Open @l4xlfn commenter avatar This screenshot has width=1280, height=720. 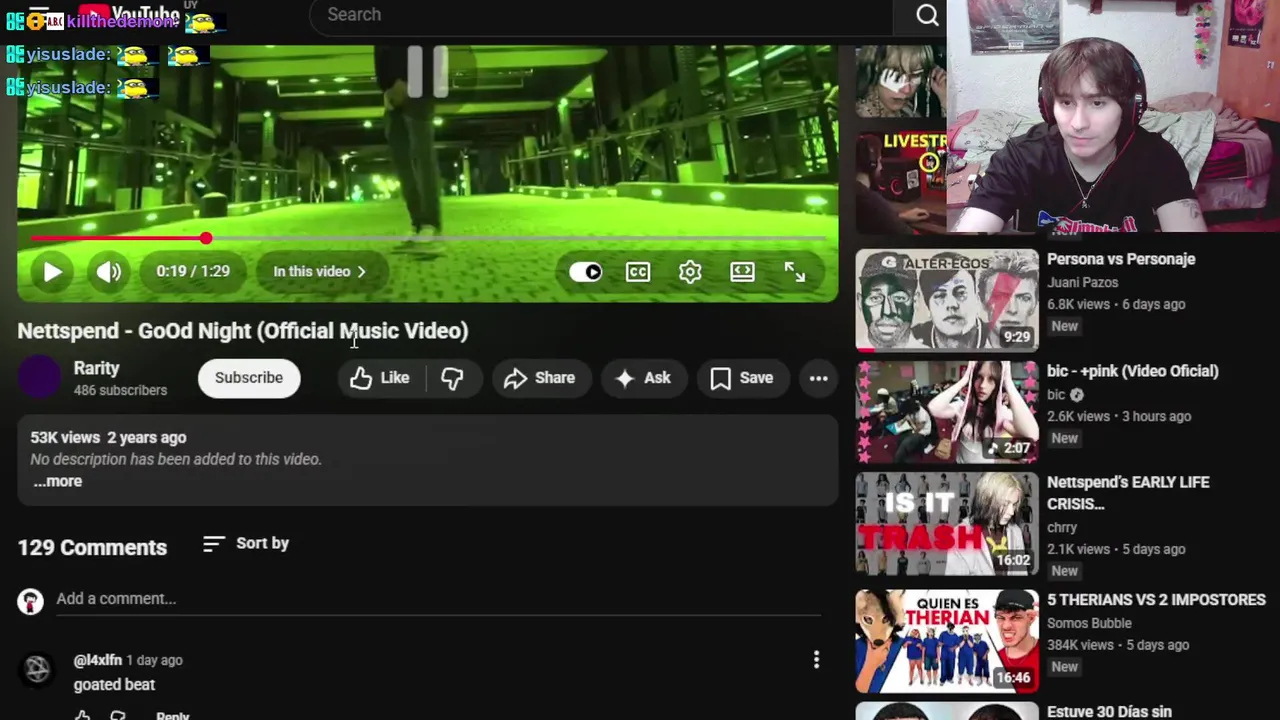[37, 670]
